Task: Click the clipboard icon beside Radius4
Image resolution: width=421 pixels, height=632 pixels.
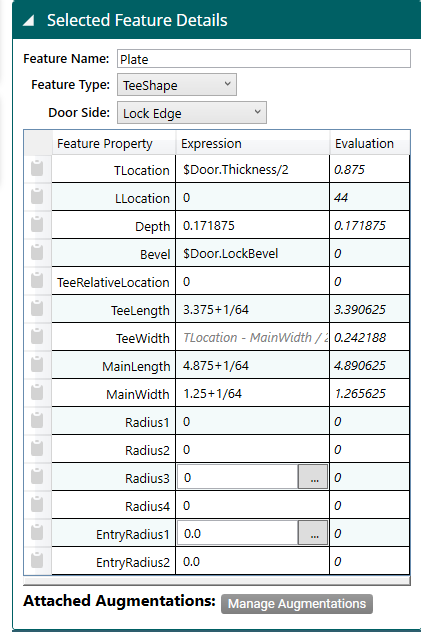Action: point(37,504)
